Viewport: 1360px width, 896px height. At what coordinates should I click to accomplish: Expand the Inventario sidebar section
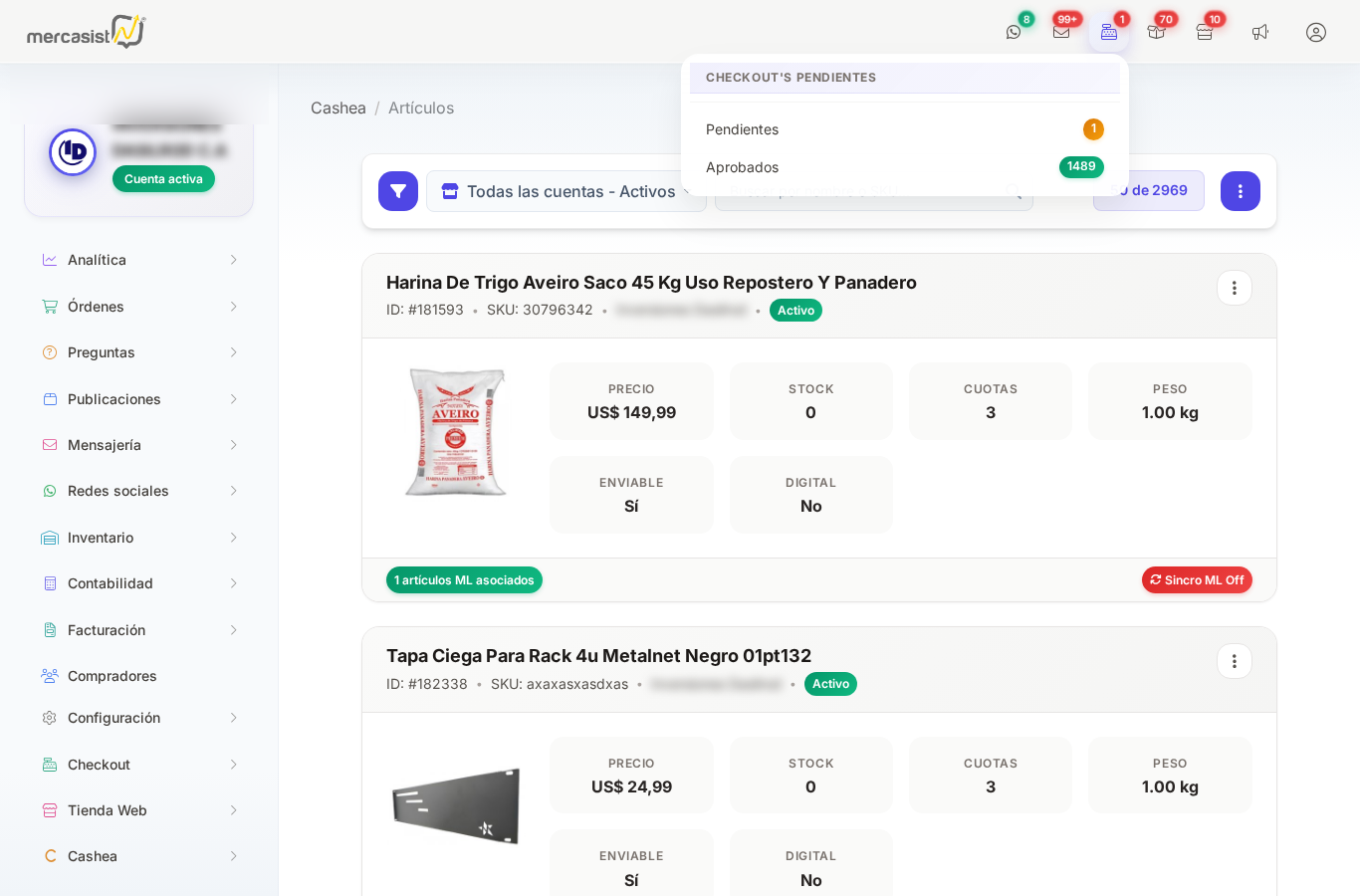click(x=139, y=538)
